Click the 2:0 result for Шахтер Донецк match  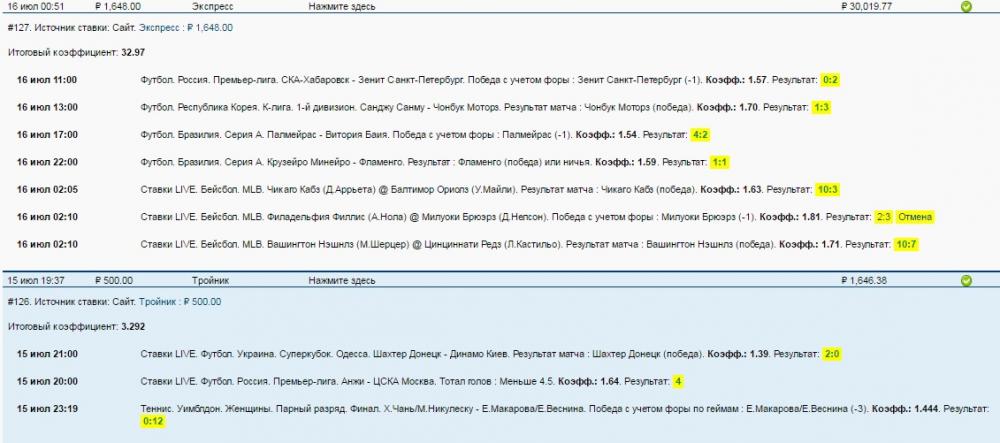coord(832,354)
